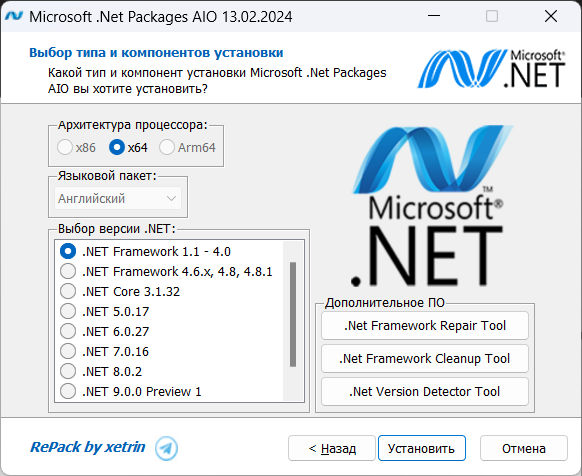The image size is (582, 476).
Task: Click the .NET app icon in title bar
Action: coord(14,16)
